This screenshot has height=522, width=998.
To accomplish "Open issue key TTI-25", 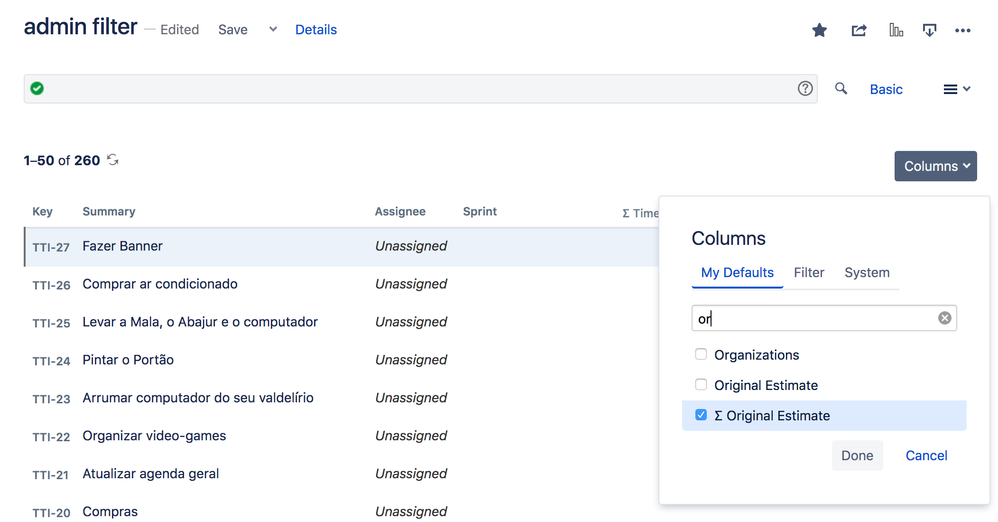I will [51, 323].
